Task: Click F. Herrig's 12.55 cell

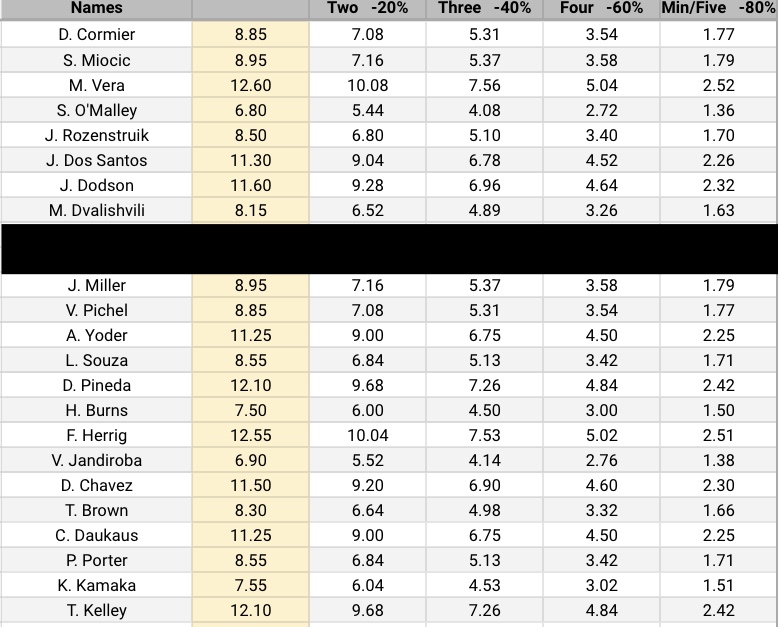Action: pyautogui.click(x=250, y=435)
